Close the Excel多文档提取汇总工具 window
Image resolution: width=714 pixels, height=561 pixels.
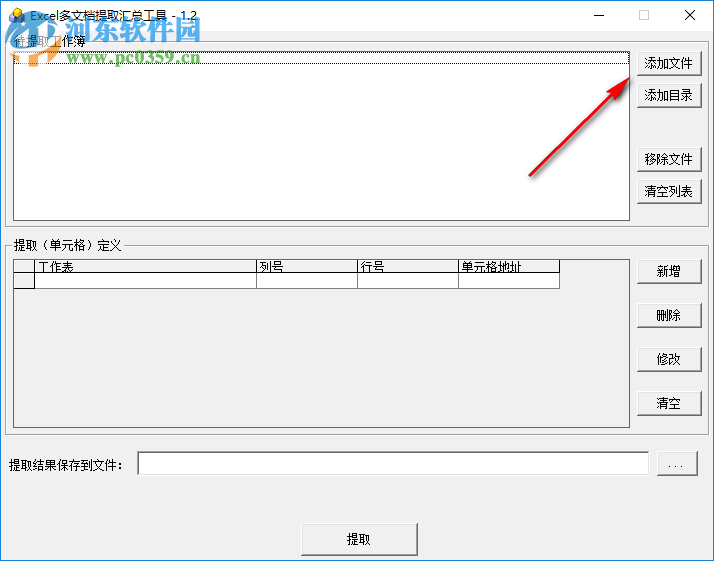pos(689,15)
